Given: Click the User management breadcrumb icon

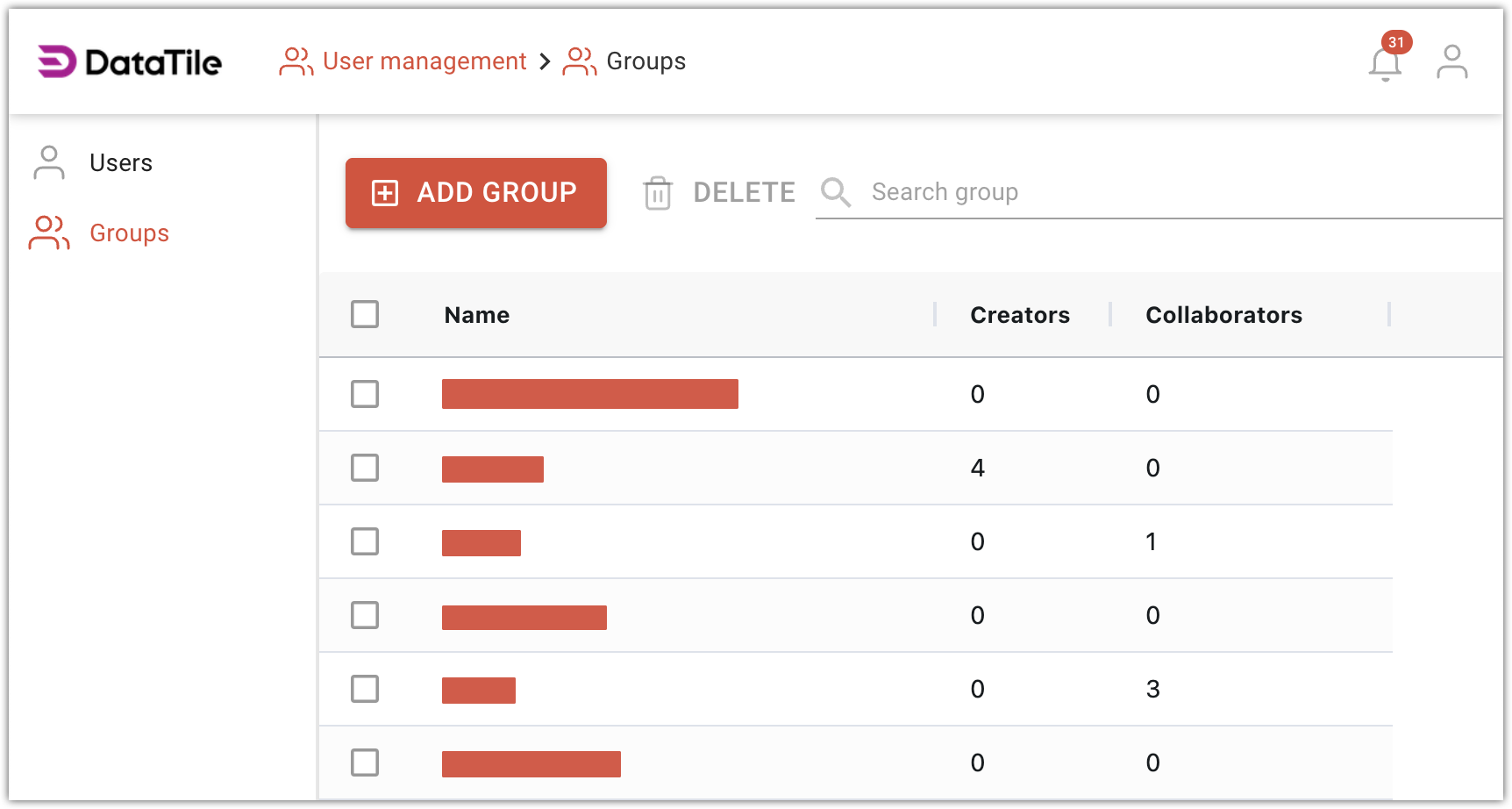Looking at the screenshot, I should 296,61.
